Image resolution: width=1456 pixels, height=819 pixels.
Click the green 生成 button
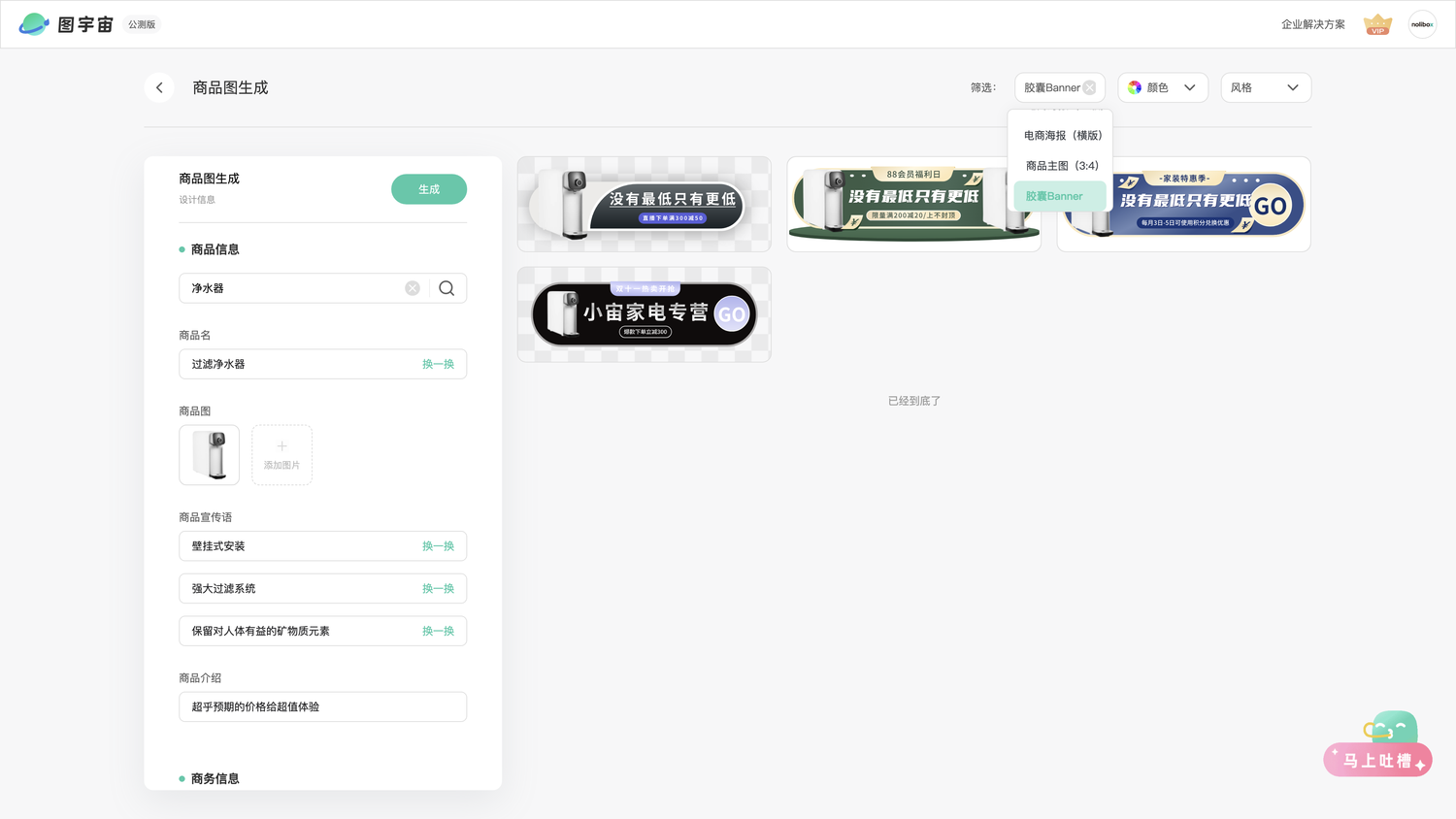[x=429, y=189]
